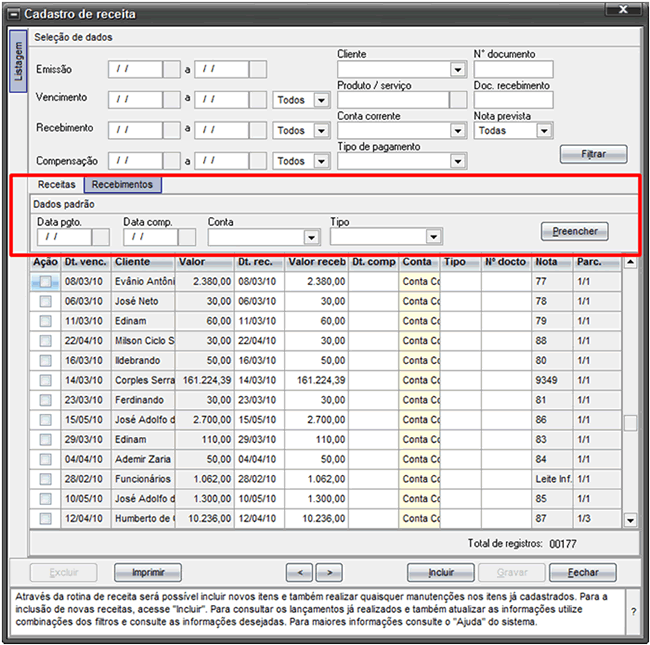This screenshot has height=645, width=650.
Task: Check the Ação box for Funcionários row
Action: 45,479
